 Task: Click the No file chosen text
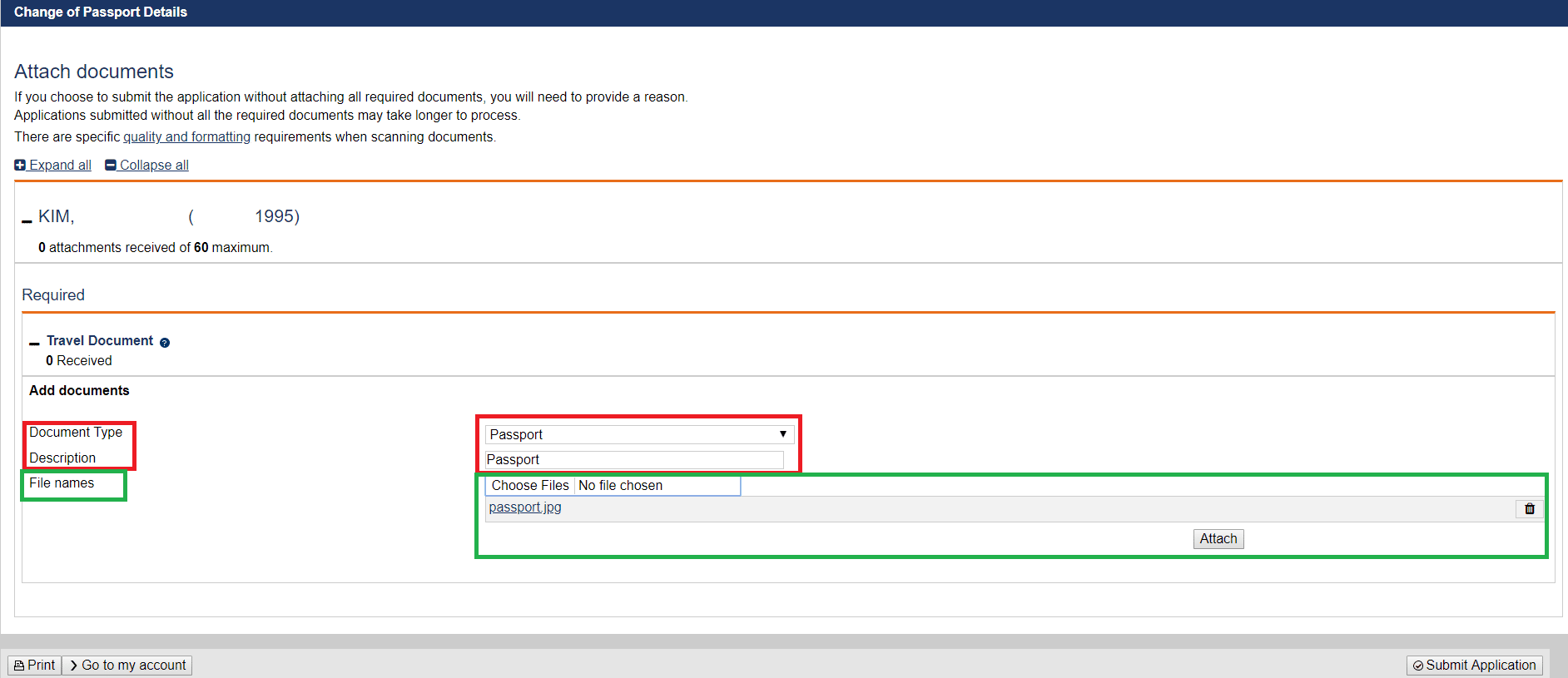click(x=620, y=486)
